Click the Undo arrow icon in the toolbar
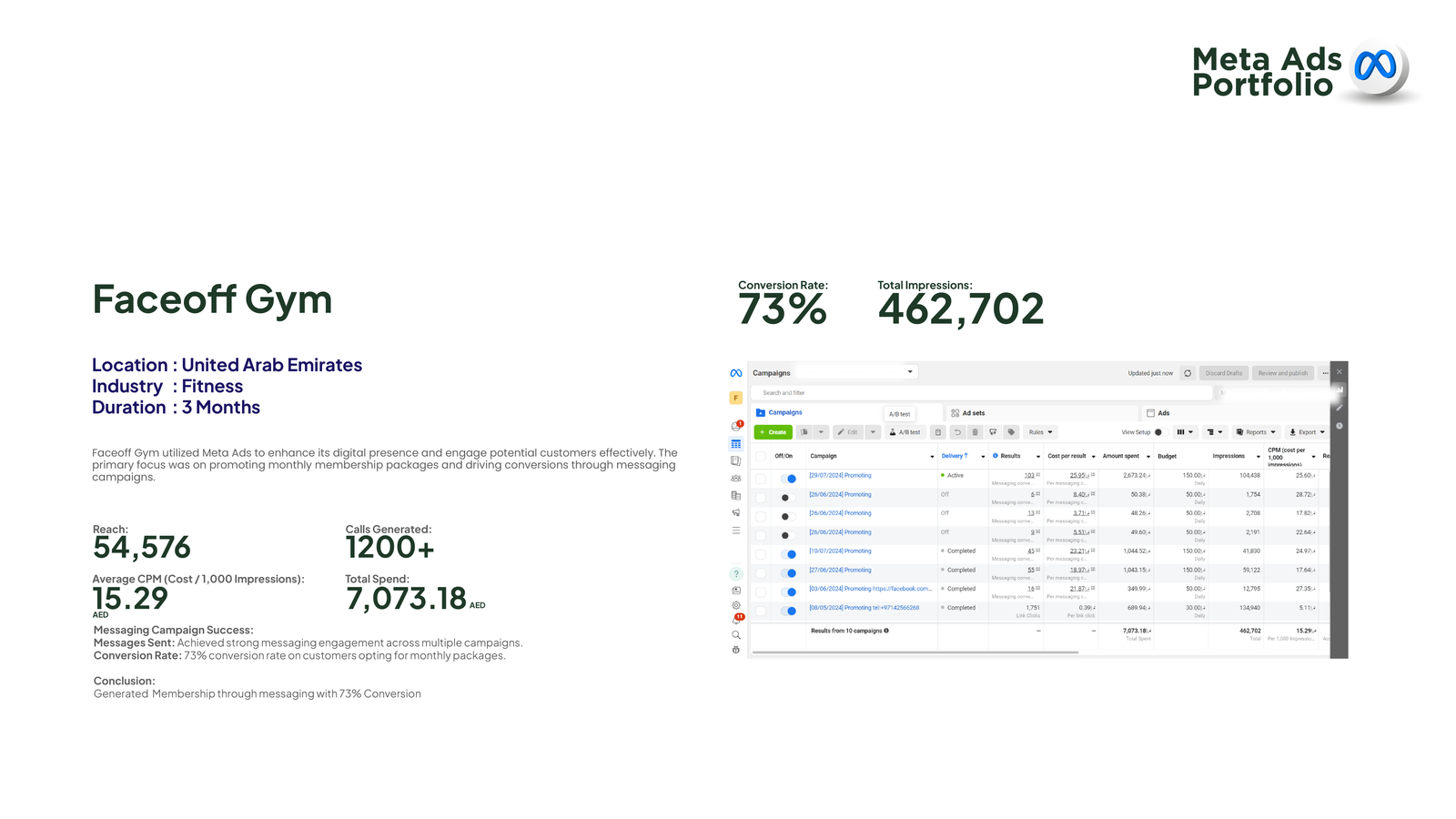The image size is (1456, 819). (957, 432)
